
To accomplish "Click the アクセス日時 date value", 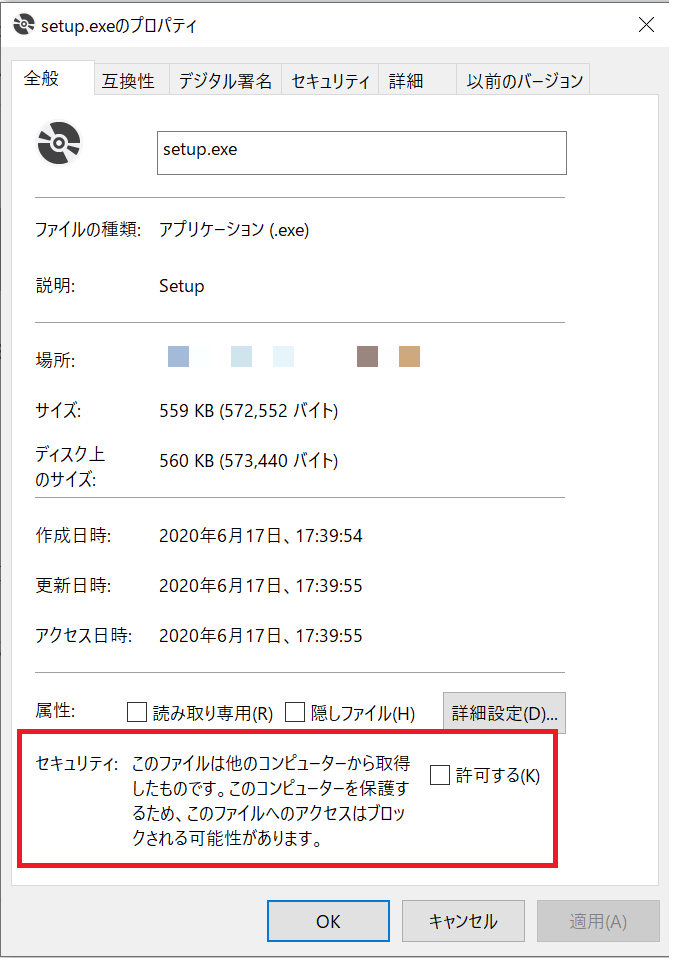I will click(261, 636).
